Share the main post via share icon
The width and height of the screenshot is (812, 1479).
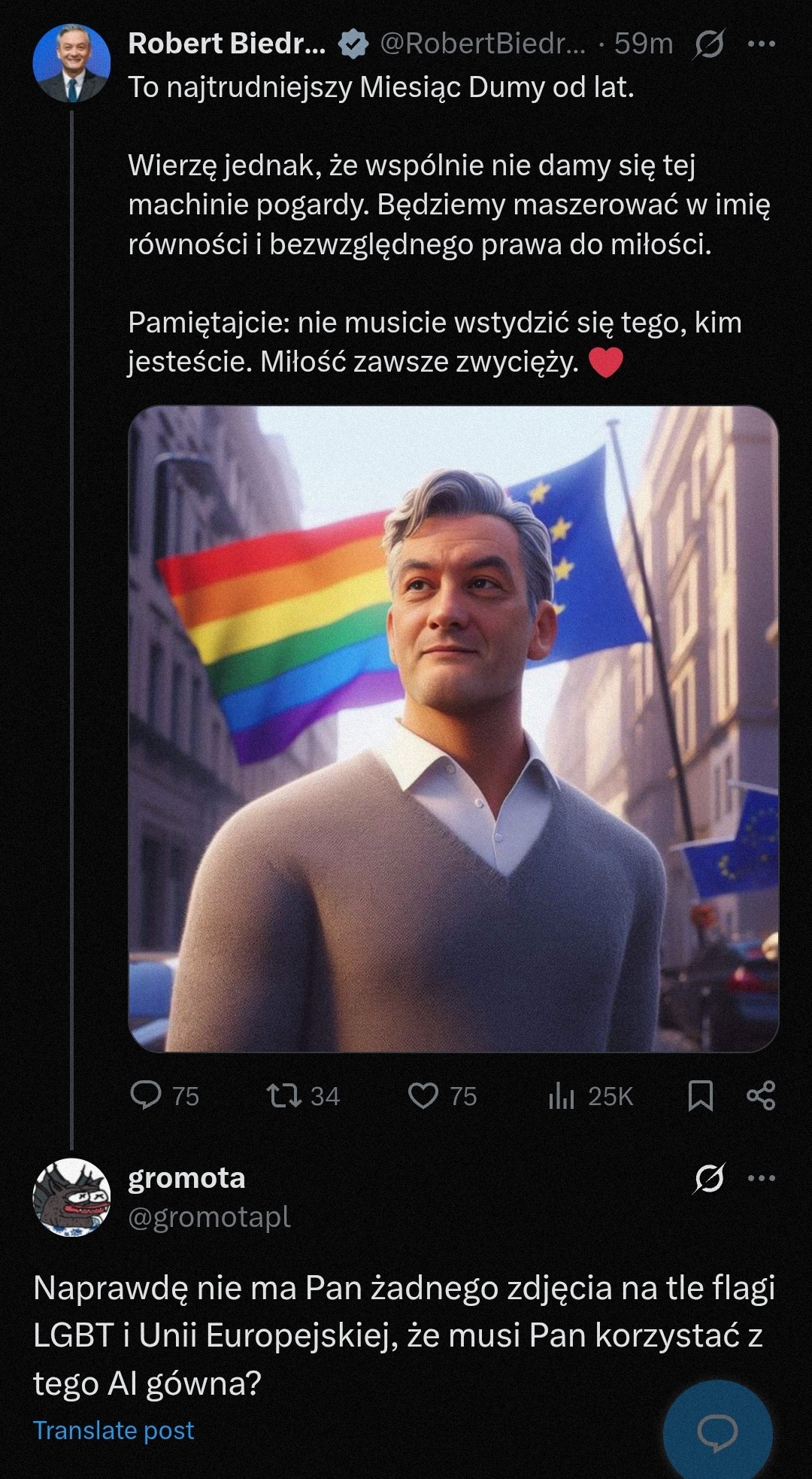tap(760, 1095)
